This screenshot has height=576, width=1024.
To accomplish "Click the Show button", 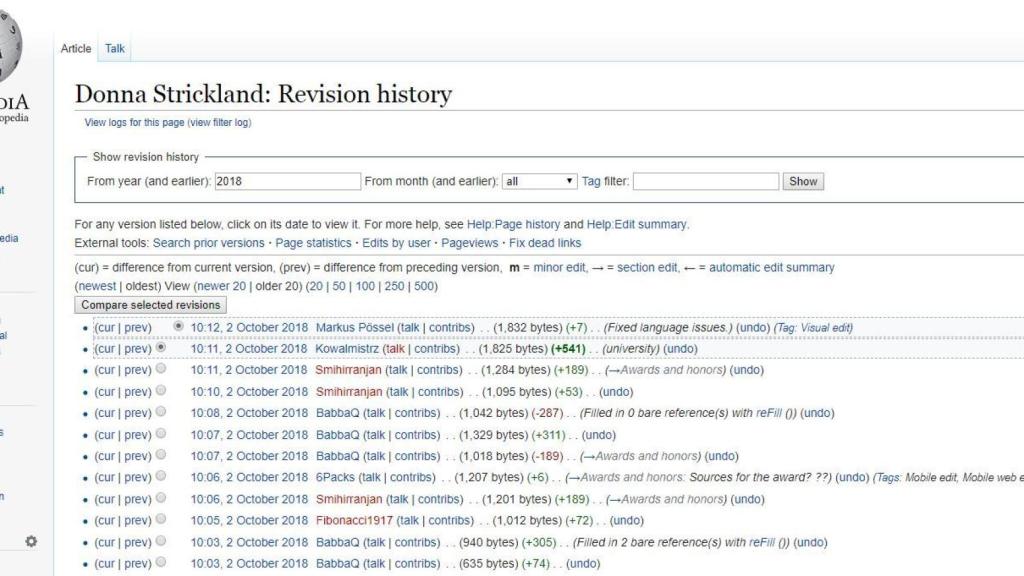I will click(x=806, y=181).
